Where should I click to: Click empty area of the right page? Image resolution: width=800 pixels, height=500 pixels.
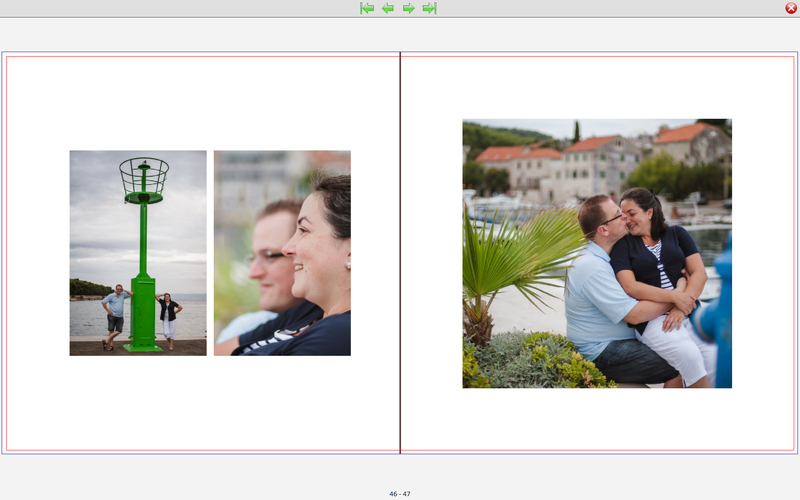point(600,420)
